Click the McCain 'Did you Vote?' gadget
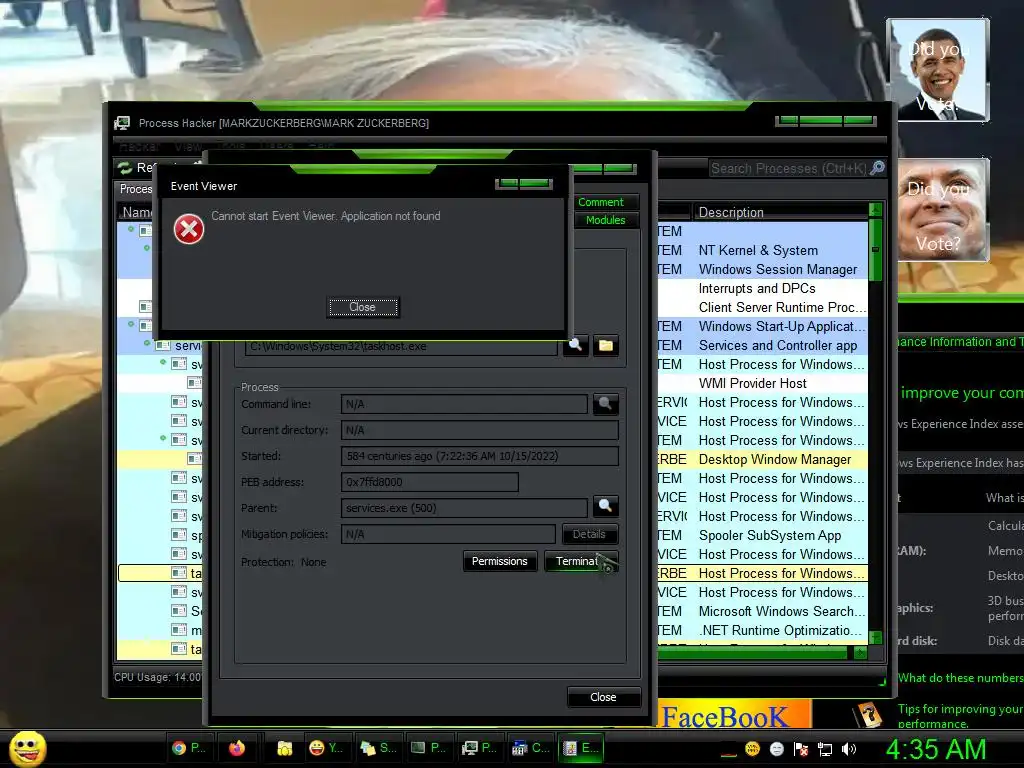This screenshot has height=768, width=1024. 942,210
